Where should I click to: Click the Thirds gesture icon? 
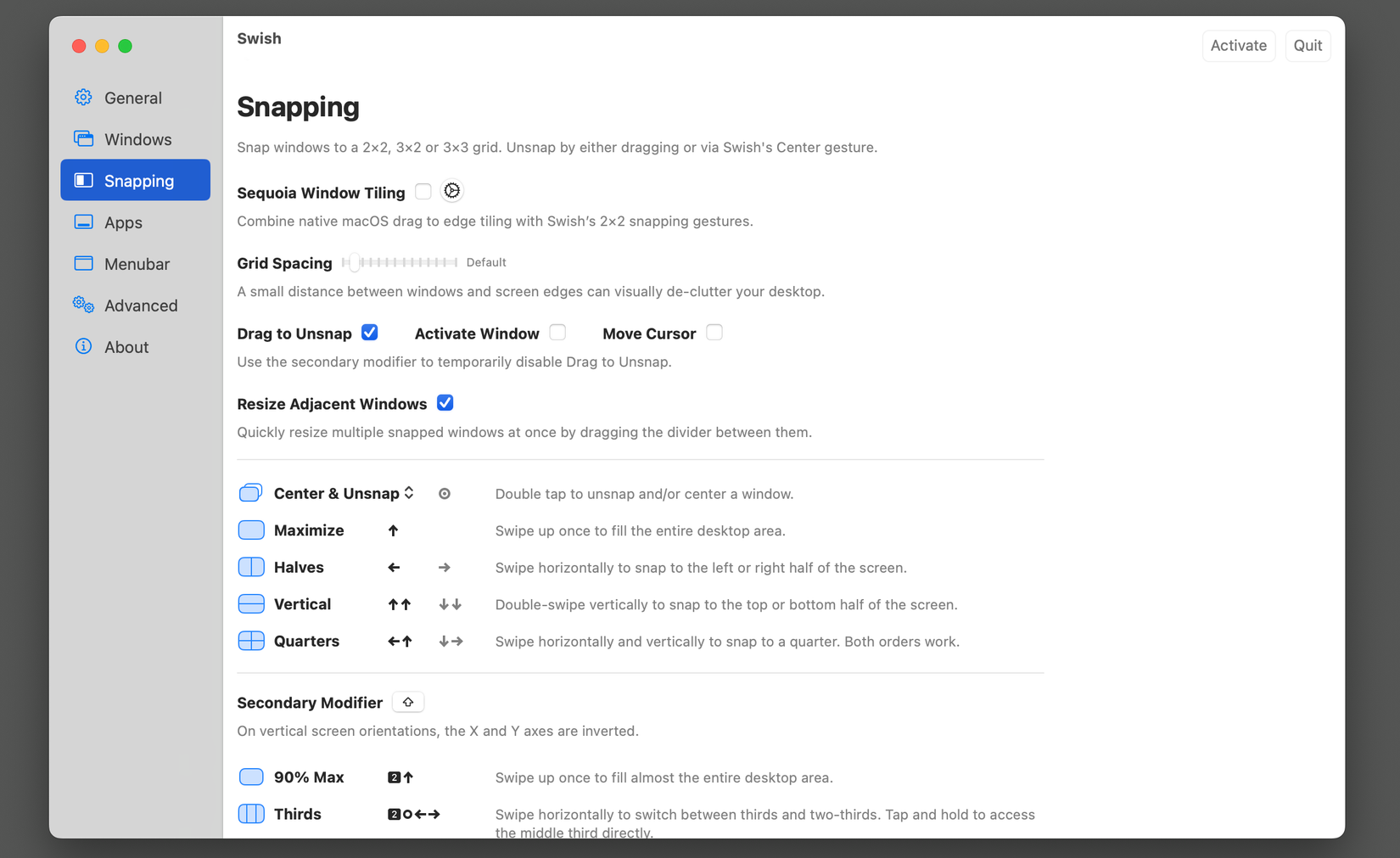pos(251,813)
